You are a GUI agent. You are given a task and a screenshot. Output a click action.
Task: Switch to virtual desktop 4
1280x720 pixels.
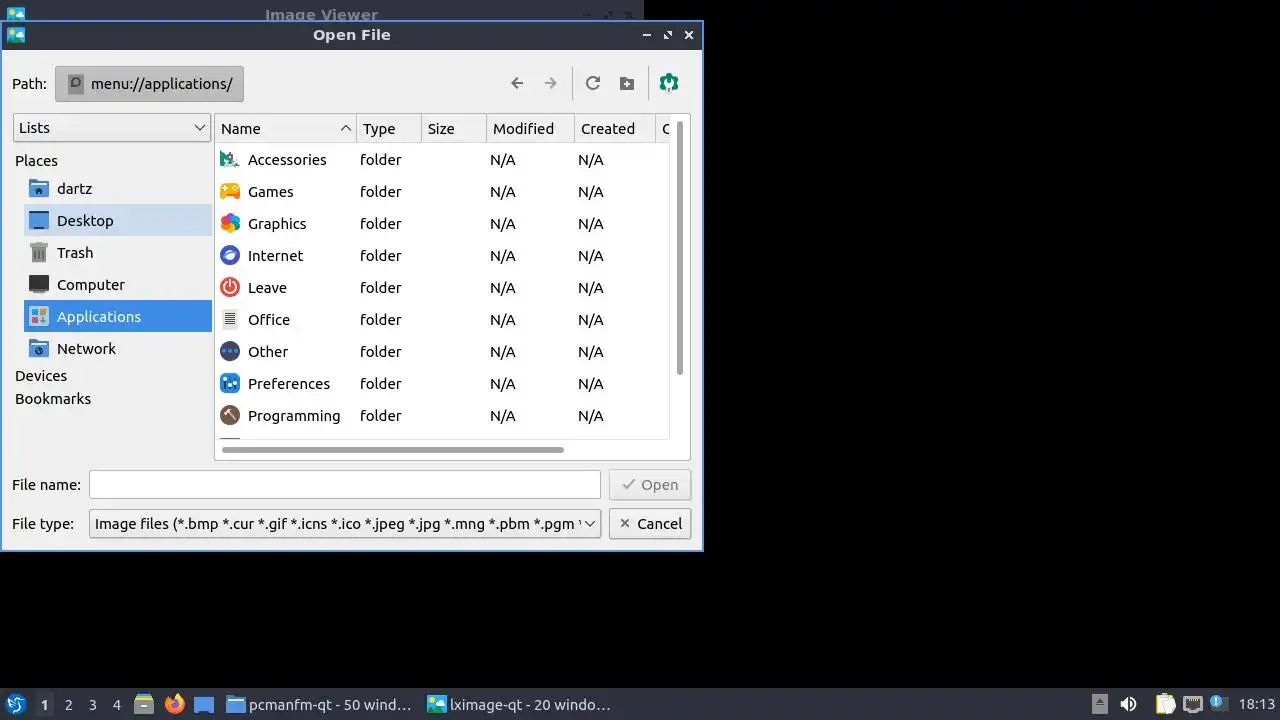coord(116,704)
